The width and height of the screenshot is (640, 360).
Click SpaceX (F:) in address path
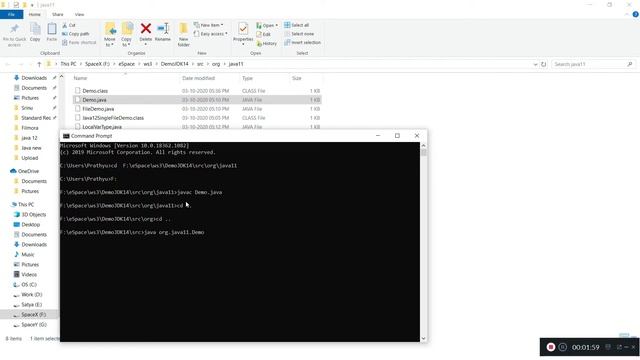click(97, 64)
